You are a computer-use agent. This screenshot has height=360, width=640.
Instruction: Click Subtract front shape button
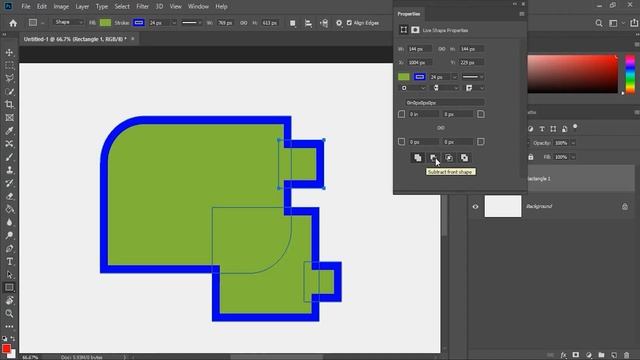point(433,158)
